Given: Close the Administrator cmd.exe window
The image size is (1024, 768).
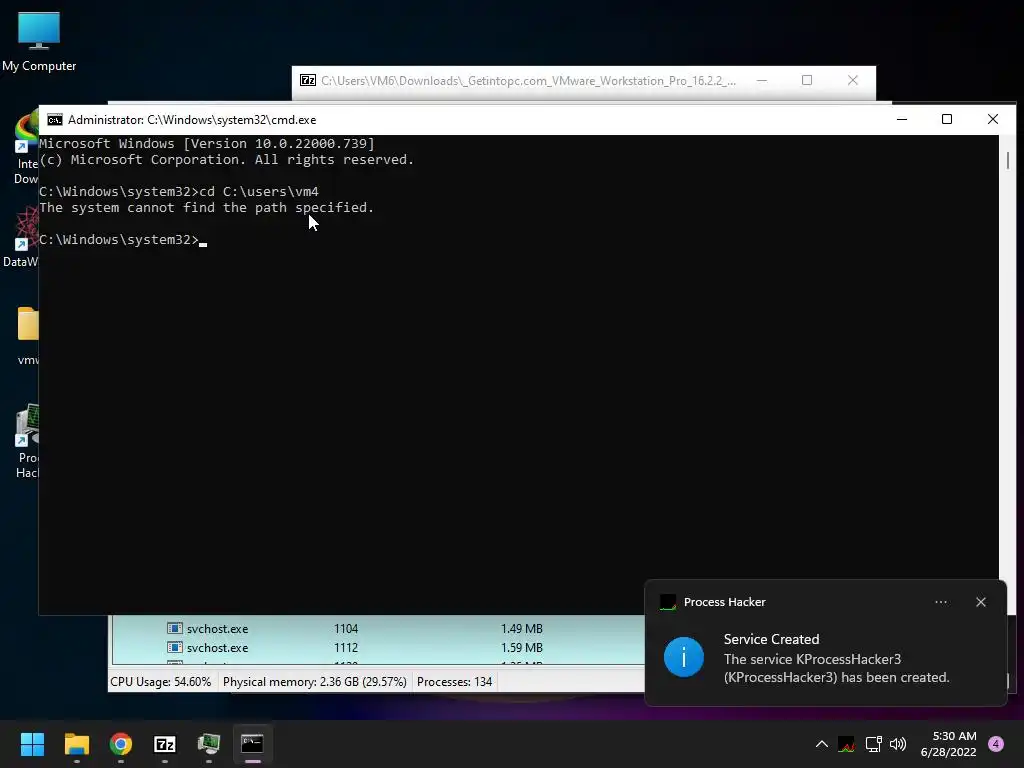Looking at the screenshot, I should tap(993, 120).
